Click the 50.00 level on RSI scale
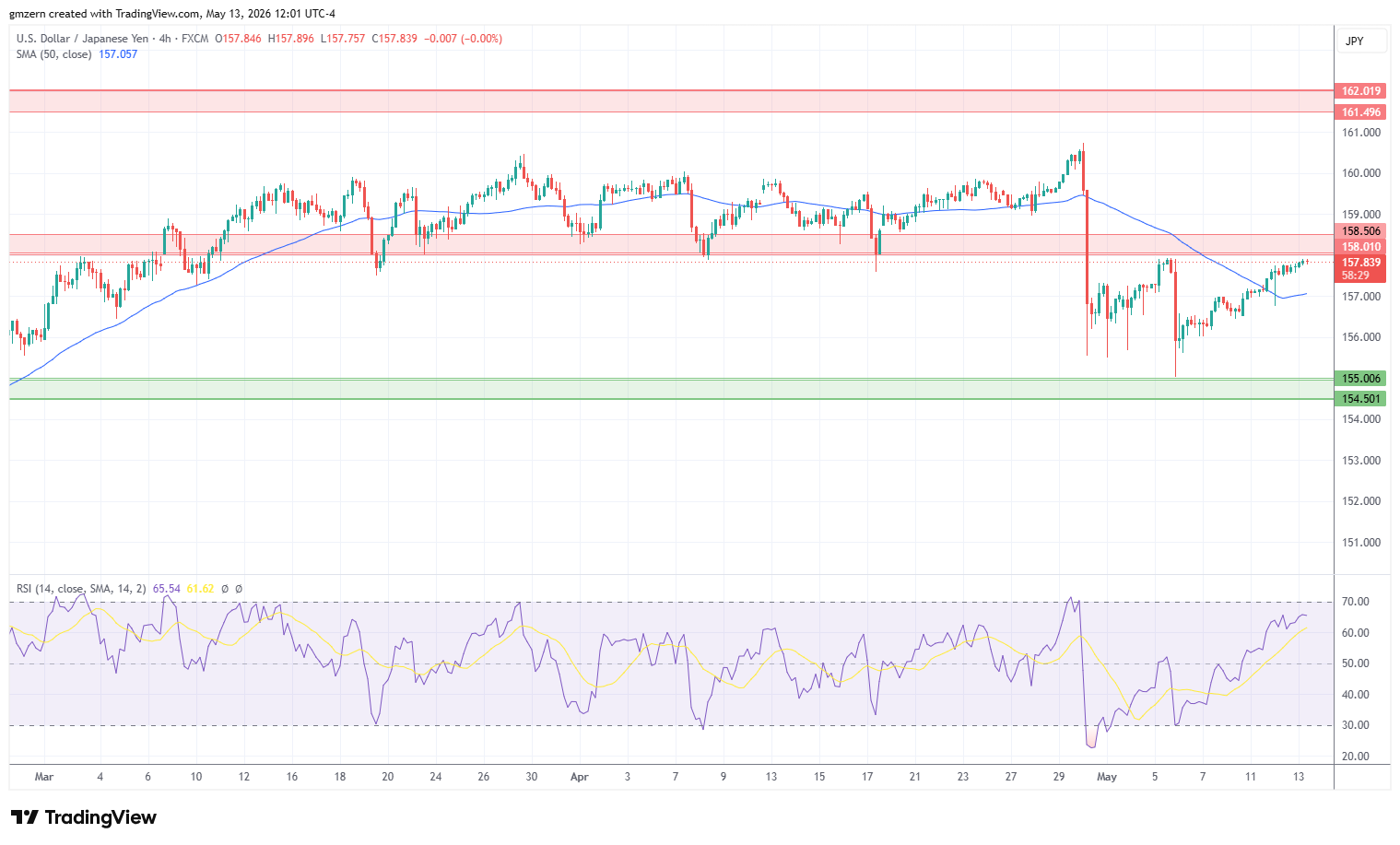Viewport: 1400px width, 845px height. coord(1356,663)
